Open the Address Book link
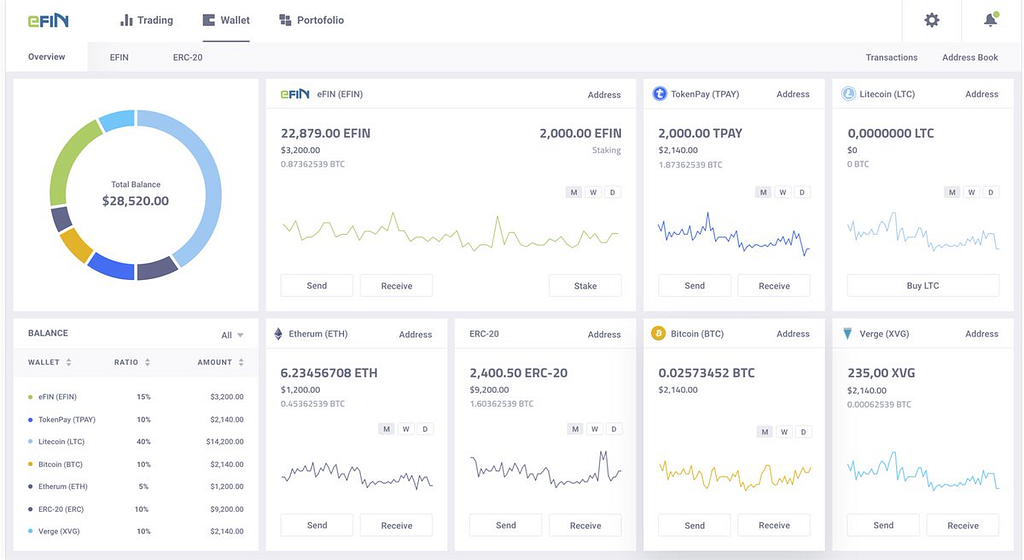This screenshot has width=1024, height=560. pyautogui.click(x=970, y=58)
